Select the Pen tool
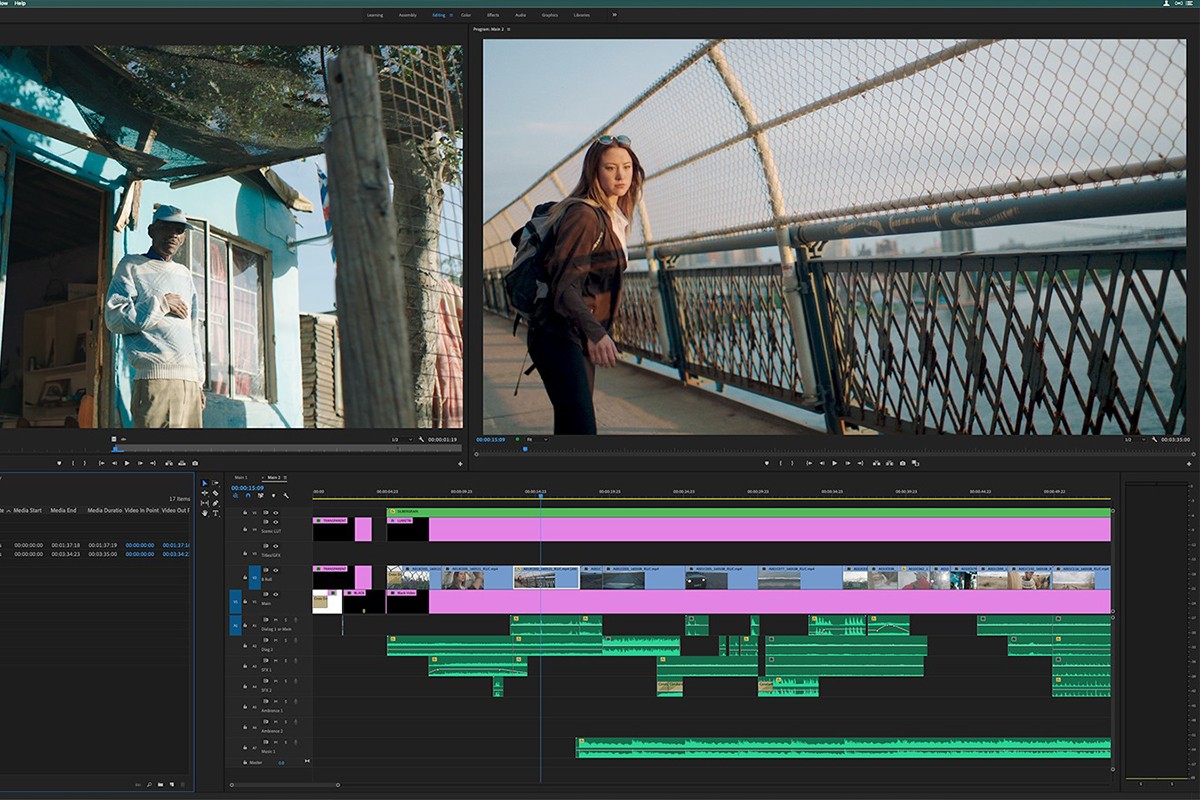Viewport: 1200px width, 800px height. pyautogui.click(x=215, y=503)
